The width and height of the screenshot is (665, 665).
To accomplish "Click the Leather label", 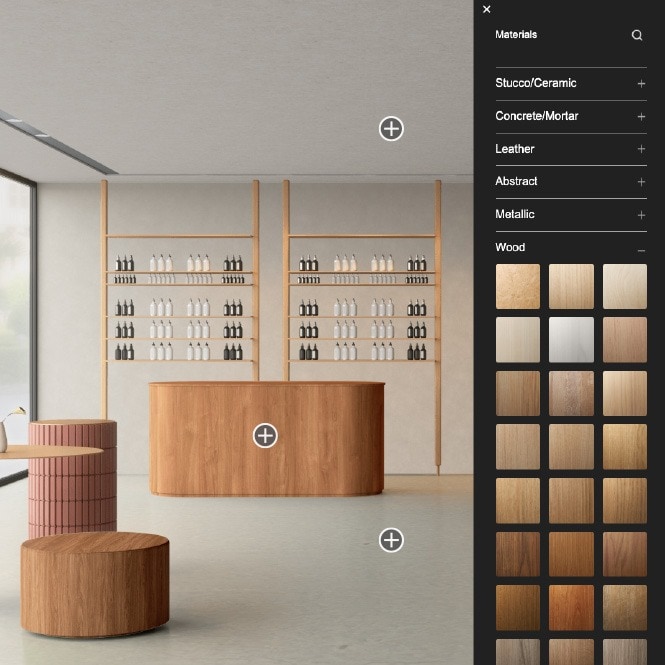I will 514,149.
